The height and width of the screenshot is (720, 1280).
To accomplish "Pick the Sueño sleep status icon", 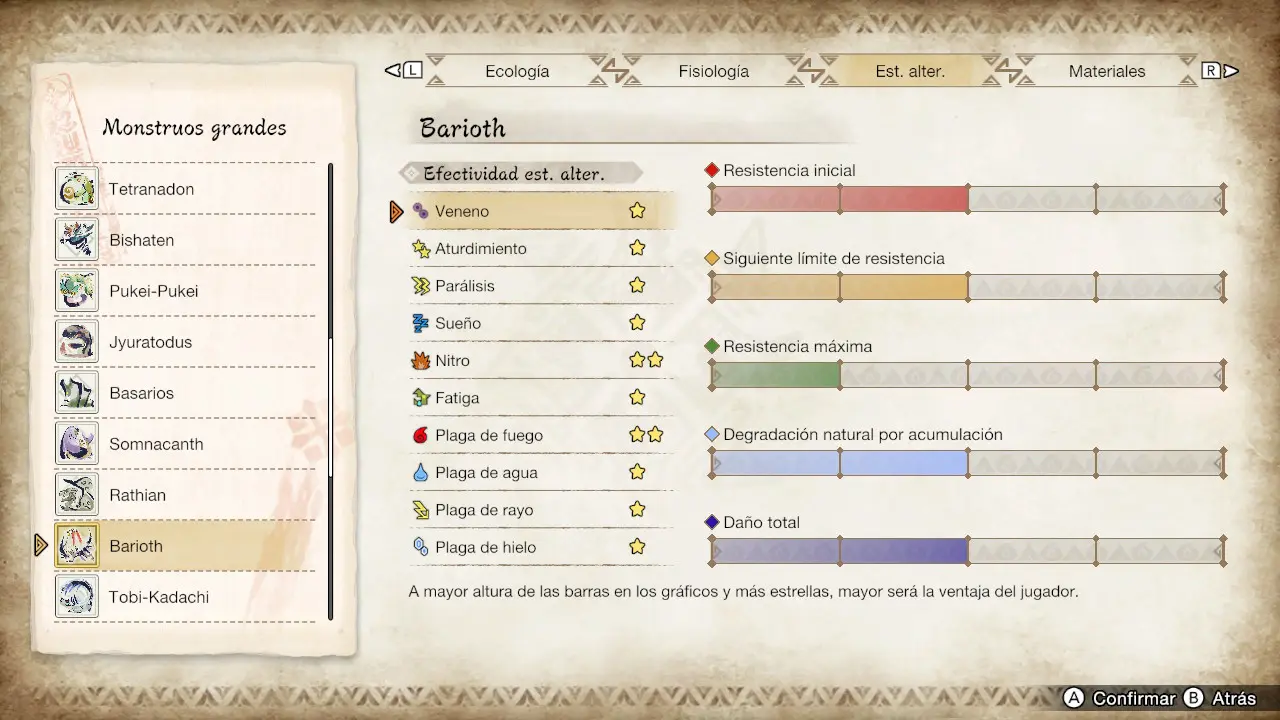I will click(421, 323).
